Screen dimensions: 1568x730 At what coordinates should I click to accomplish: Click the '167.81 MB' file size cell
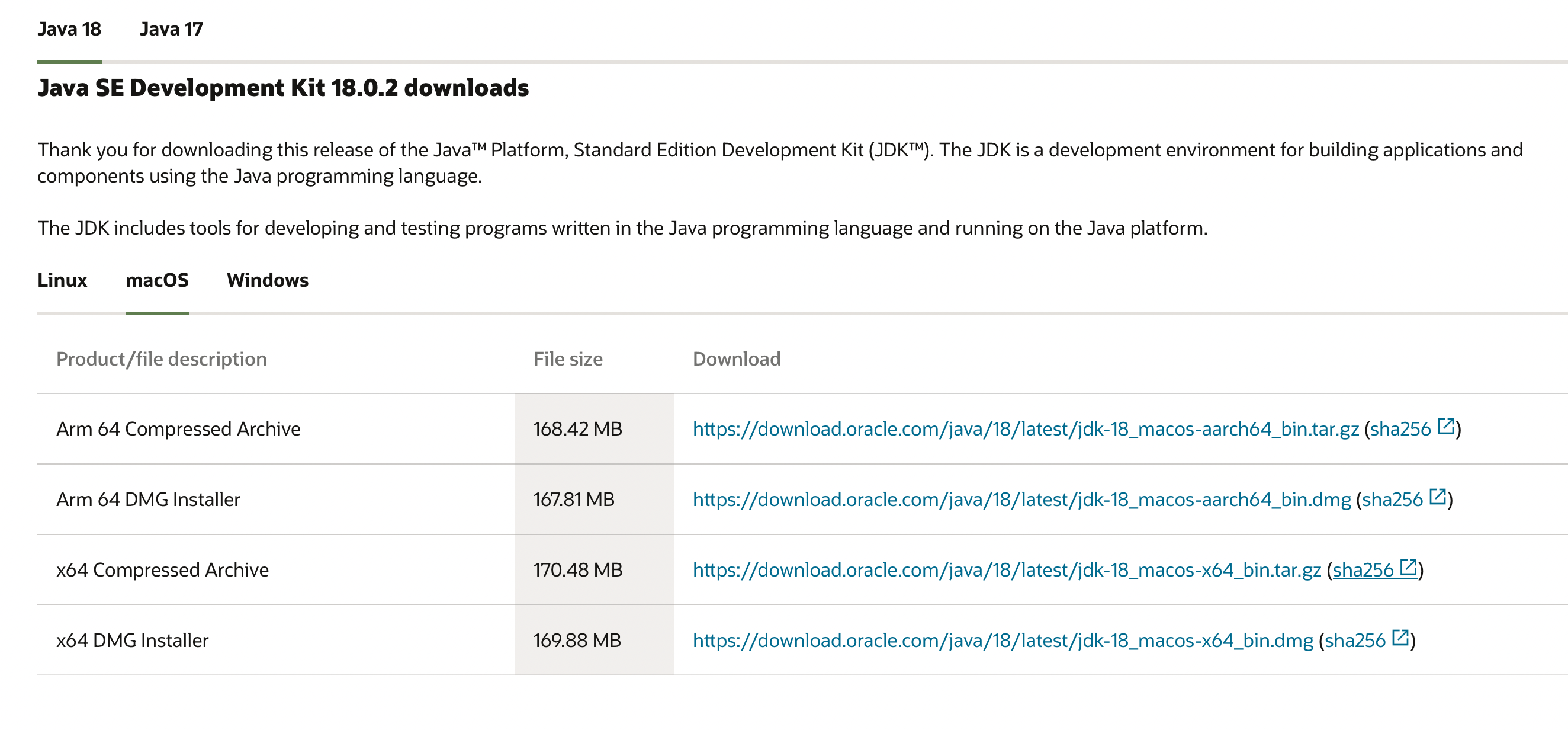(594, 500)
